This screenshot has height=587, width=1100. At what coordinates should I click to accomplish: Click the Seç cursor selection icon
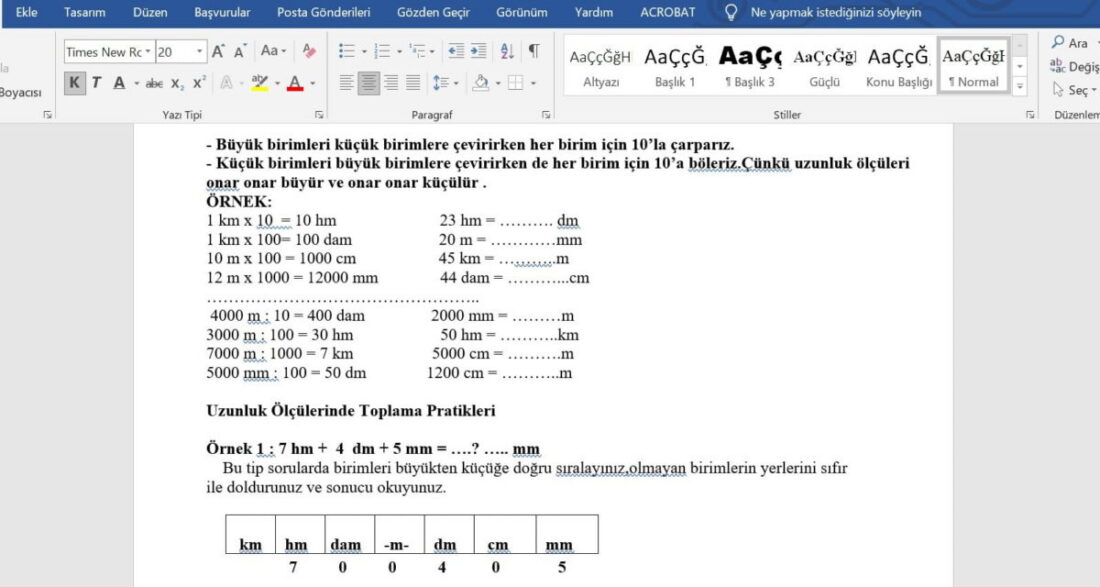[1058, 90]
